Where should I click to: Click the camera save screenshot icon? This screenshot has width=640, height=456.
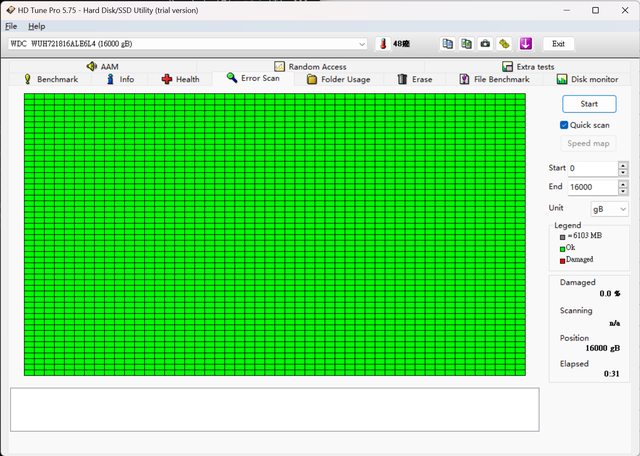pyautogui.click(x=485, y=44)
